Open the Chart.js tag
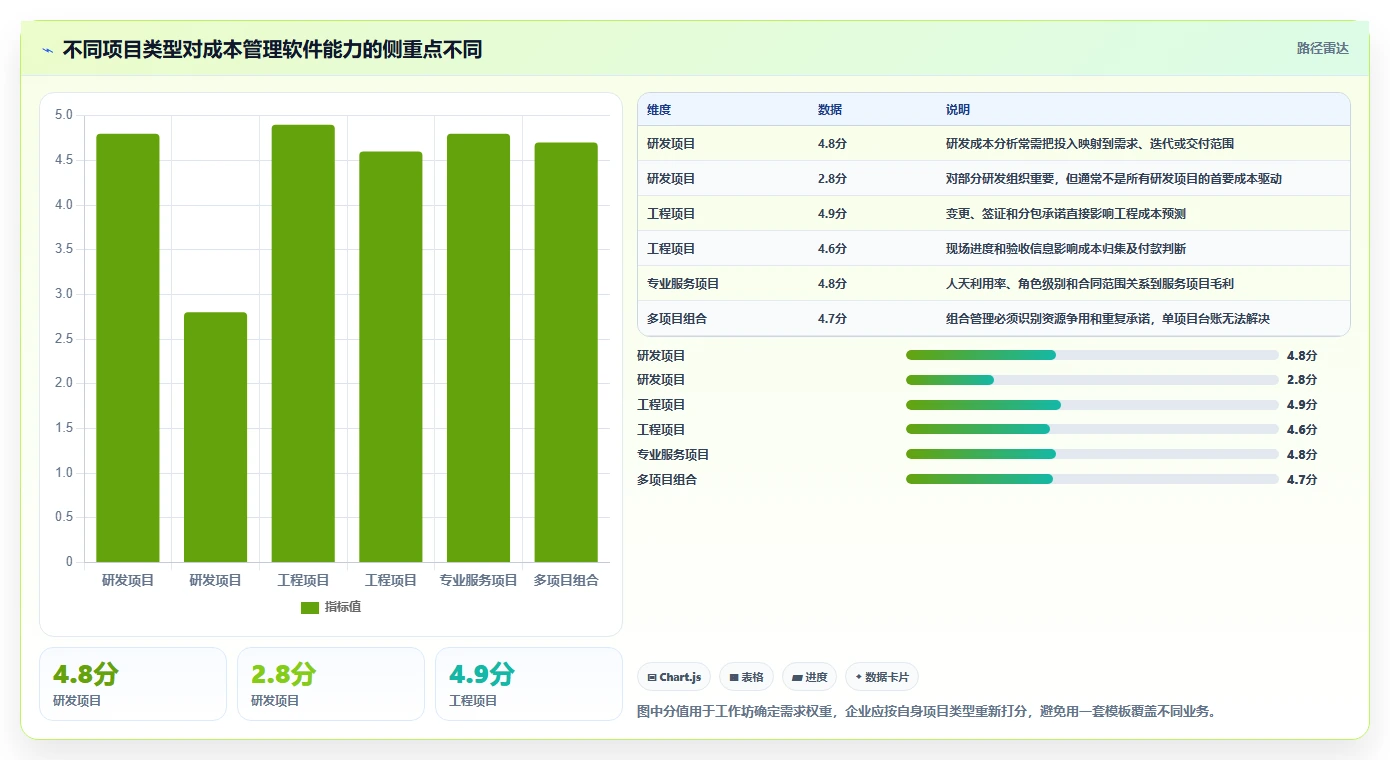Screen dimensions: 1390x760 pyautogui.click(x=674, y=677)
